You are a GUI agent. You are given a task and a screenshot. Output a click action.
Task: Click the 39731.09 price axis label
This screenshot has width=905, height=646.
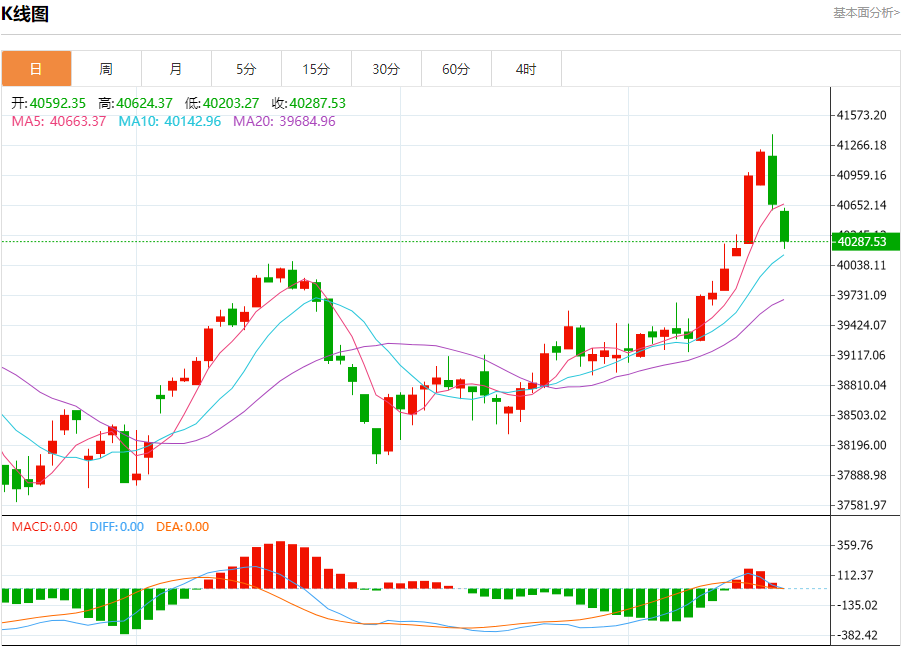point(862,295)
